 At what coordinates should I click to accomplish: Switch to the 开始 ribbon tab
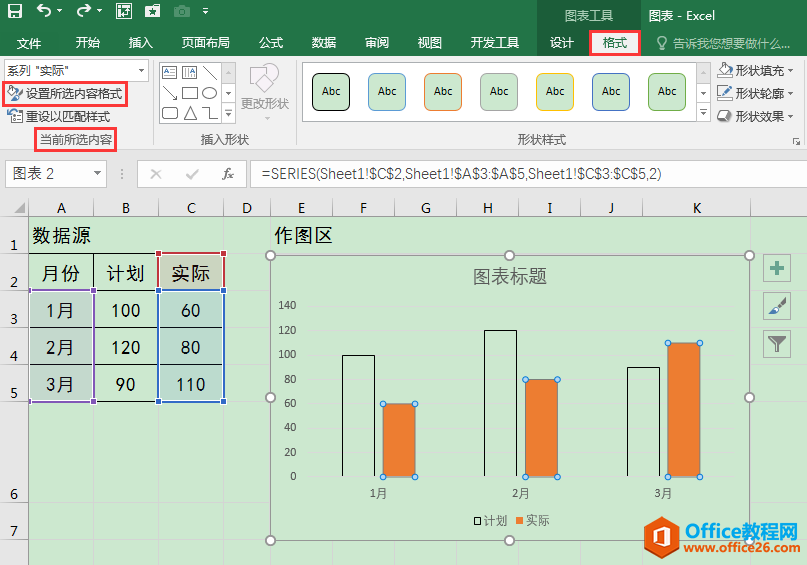[87, 43]
